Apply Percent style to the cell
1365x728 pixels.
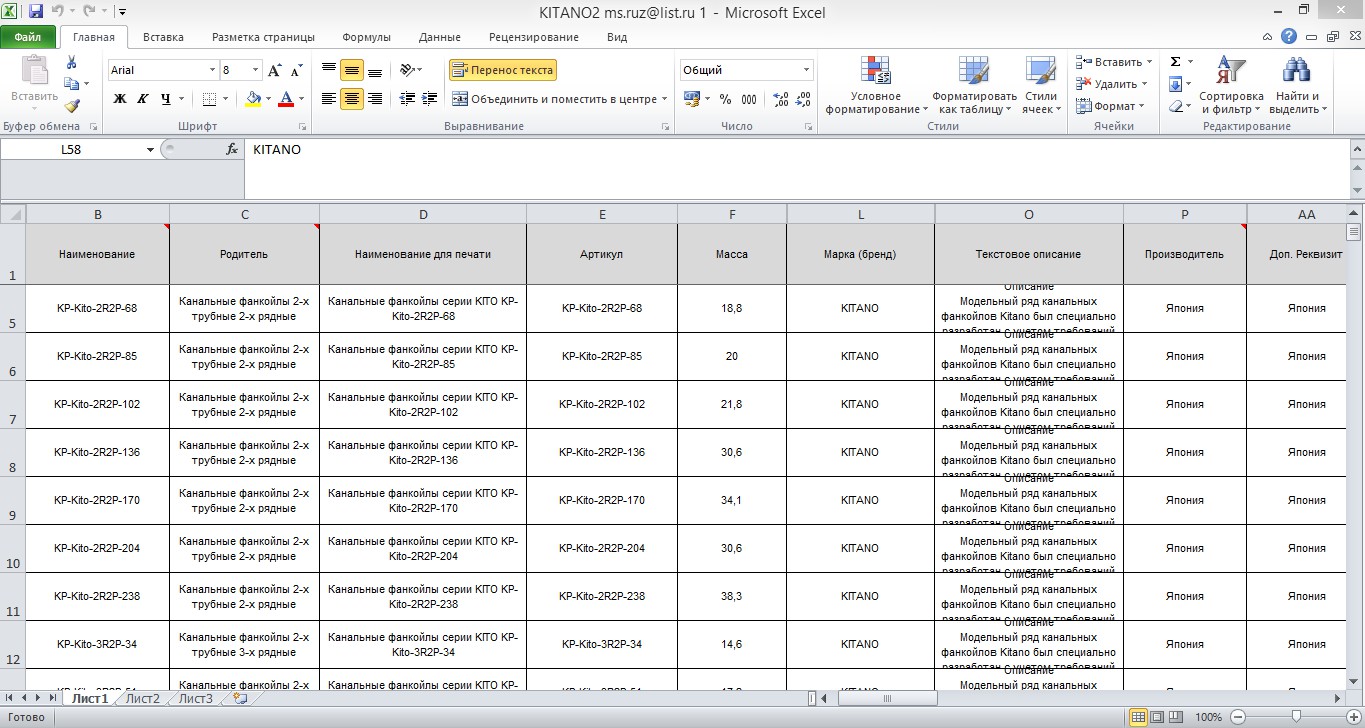click(x=725, y=99)
